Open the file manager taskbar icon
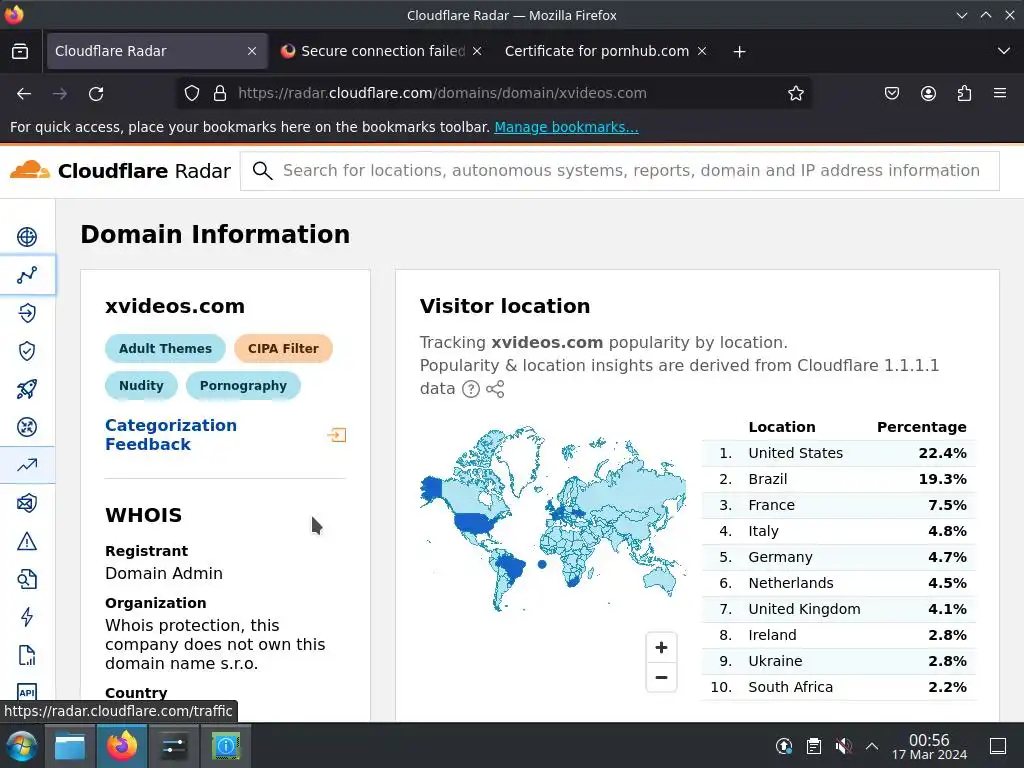Image resolution: width=1024 pixels, height=768 pixels. pos(70,746)
